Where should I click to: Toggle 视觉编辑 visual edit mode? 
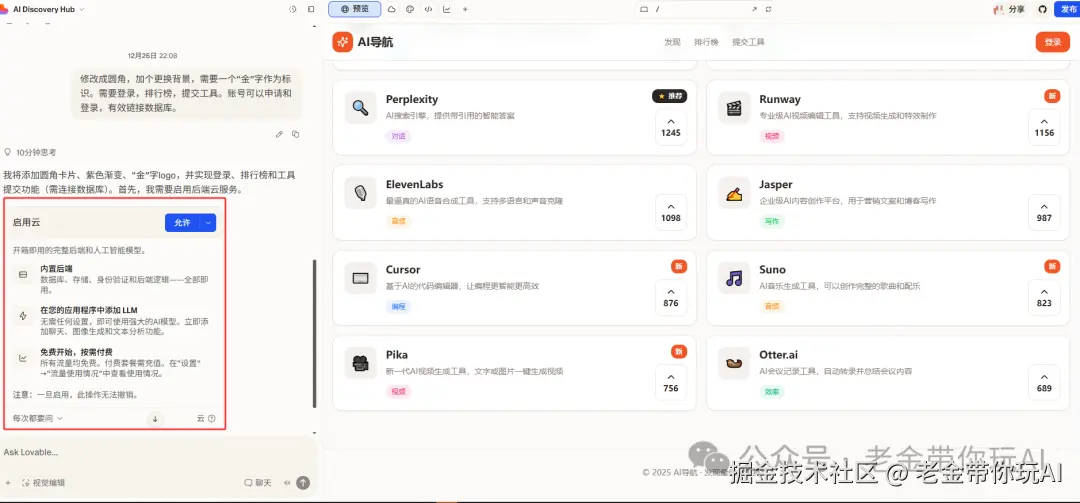click(43, 483)
